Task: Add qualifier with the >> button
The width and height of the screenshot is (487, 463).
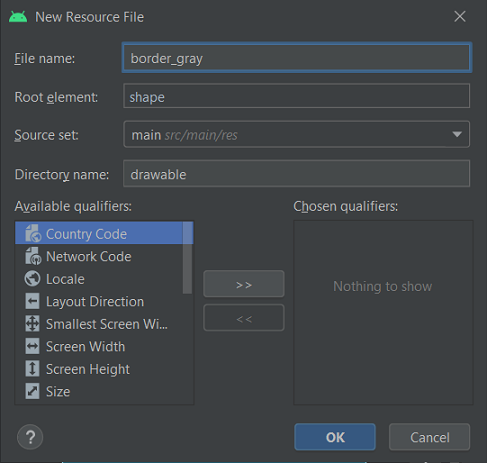Action: pyautogui.click(x=244, y=284)
